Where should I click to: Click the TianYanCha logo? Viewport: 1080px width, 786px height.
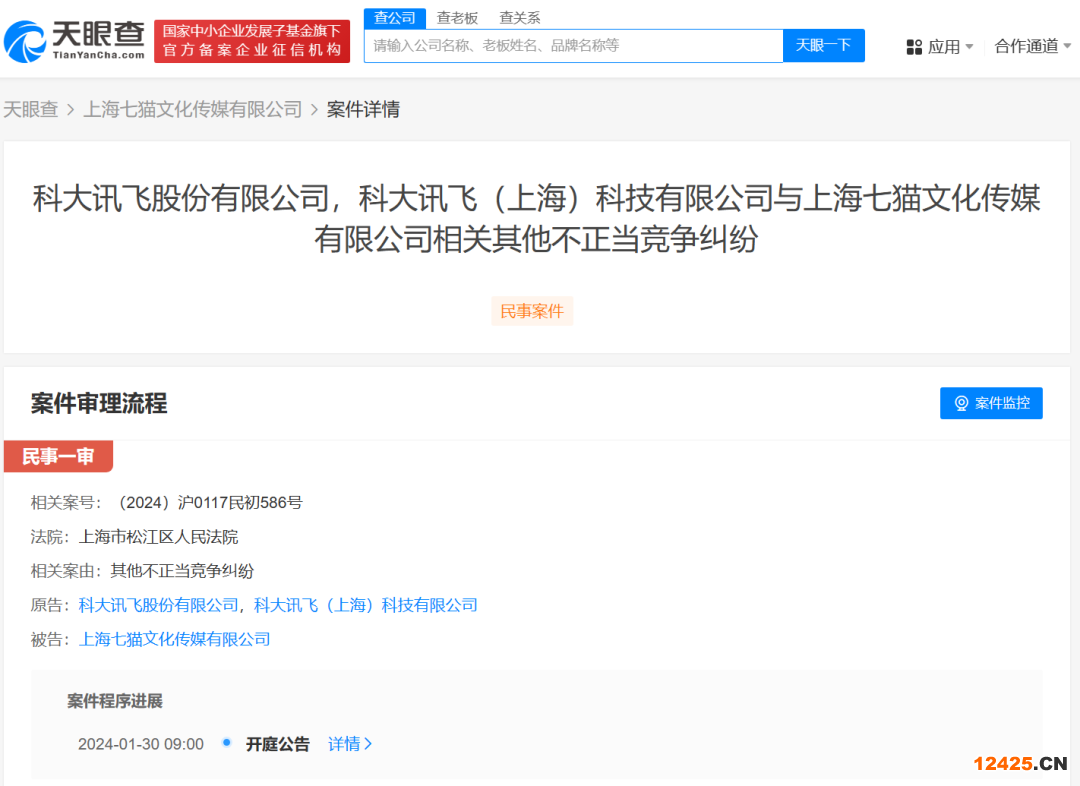tap(74, 41)
